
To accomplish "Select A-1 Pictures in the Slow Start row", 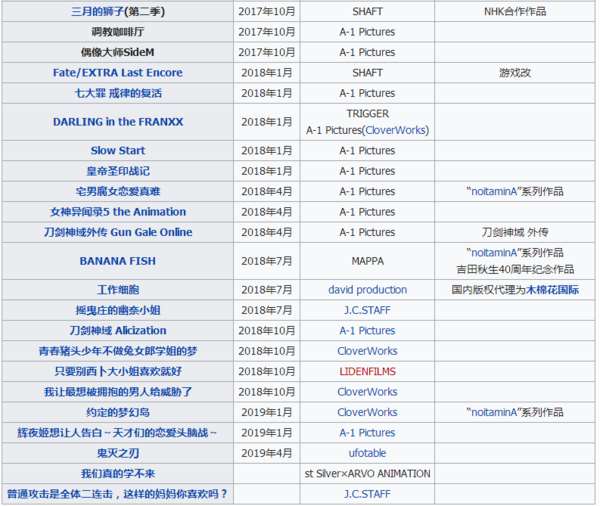I will pos(367,150).
